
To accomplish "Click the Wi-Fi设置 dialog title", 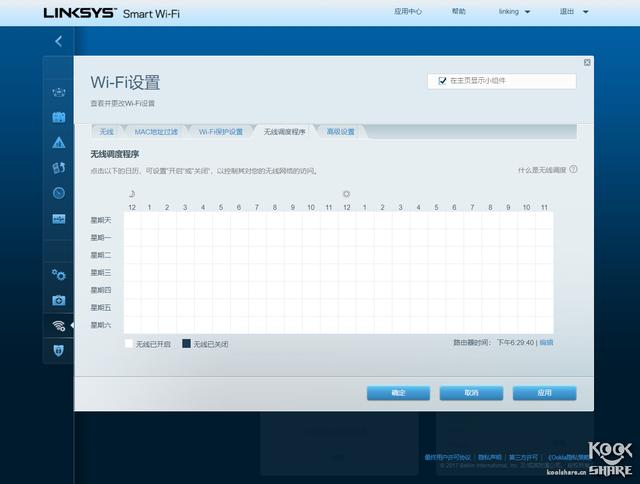I will [125, 82].
